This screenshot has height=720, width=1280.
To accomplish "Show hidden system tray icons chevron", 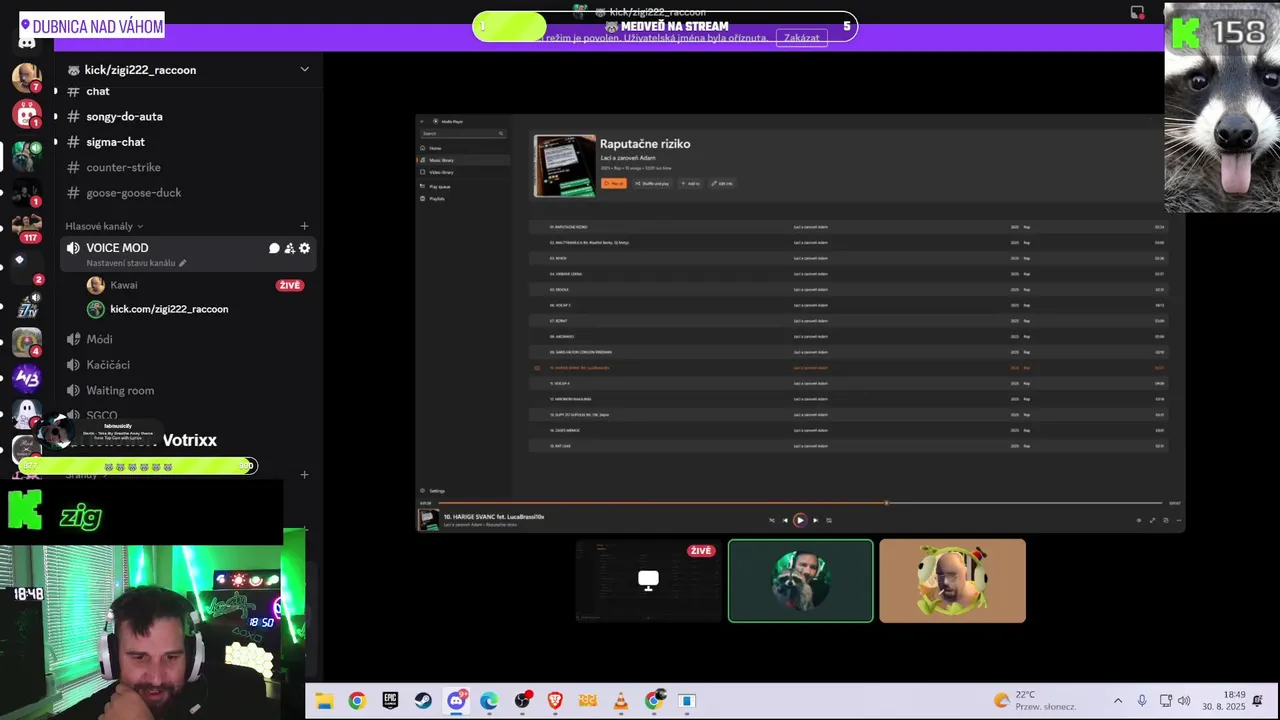I will (x=1117, y=701).
